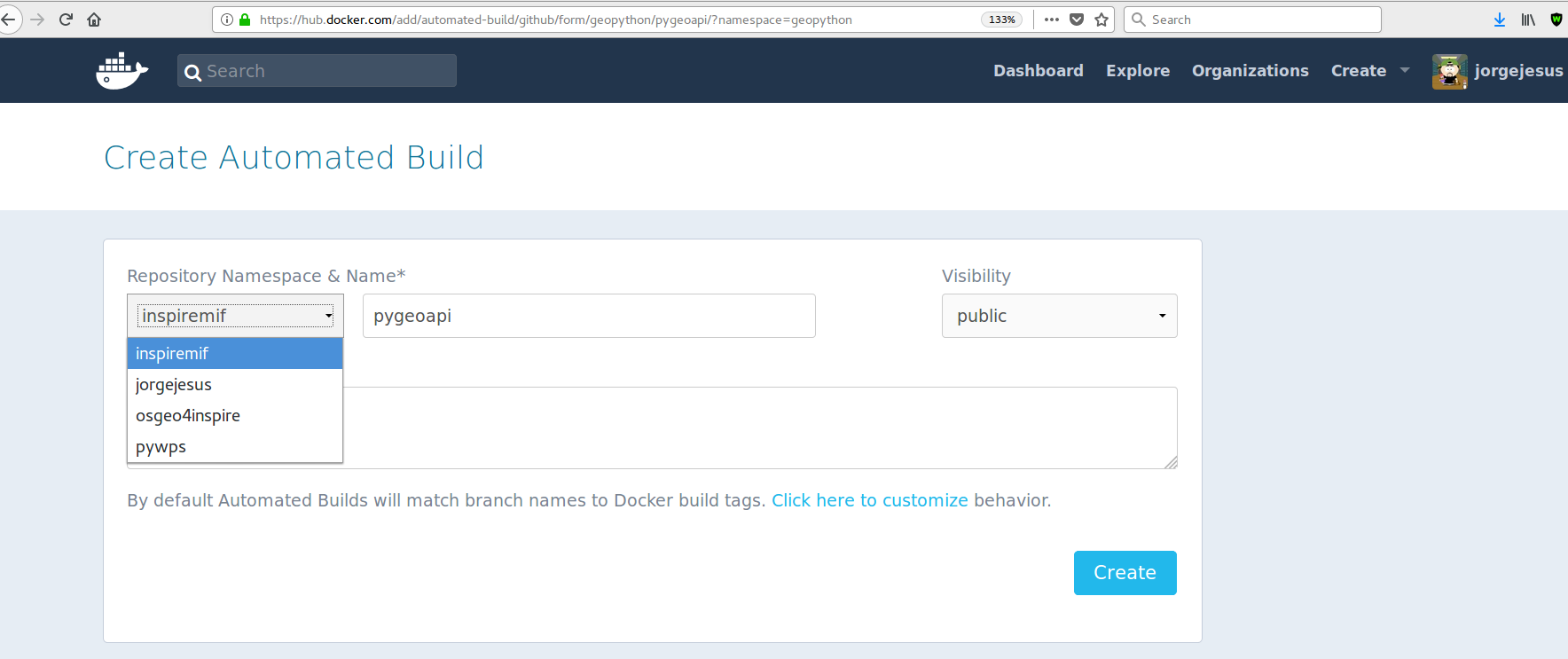
Task: Bookmark this page with the star icon
Action: point(1102,20)
